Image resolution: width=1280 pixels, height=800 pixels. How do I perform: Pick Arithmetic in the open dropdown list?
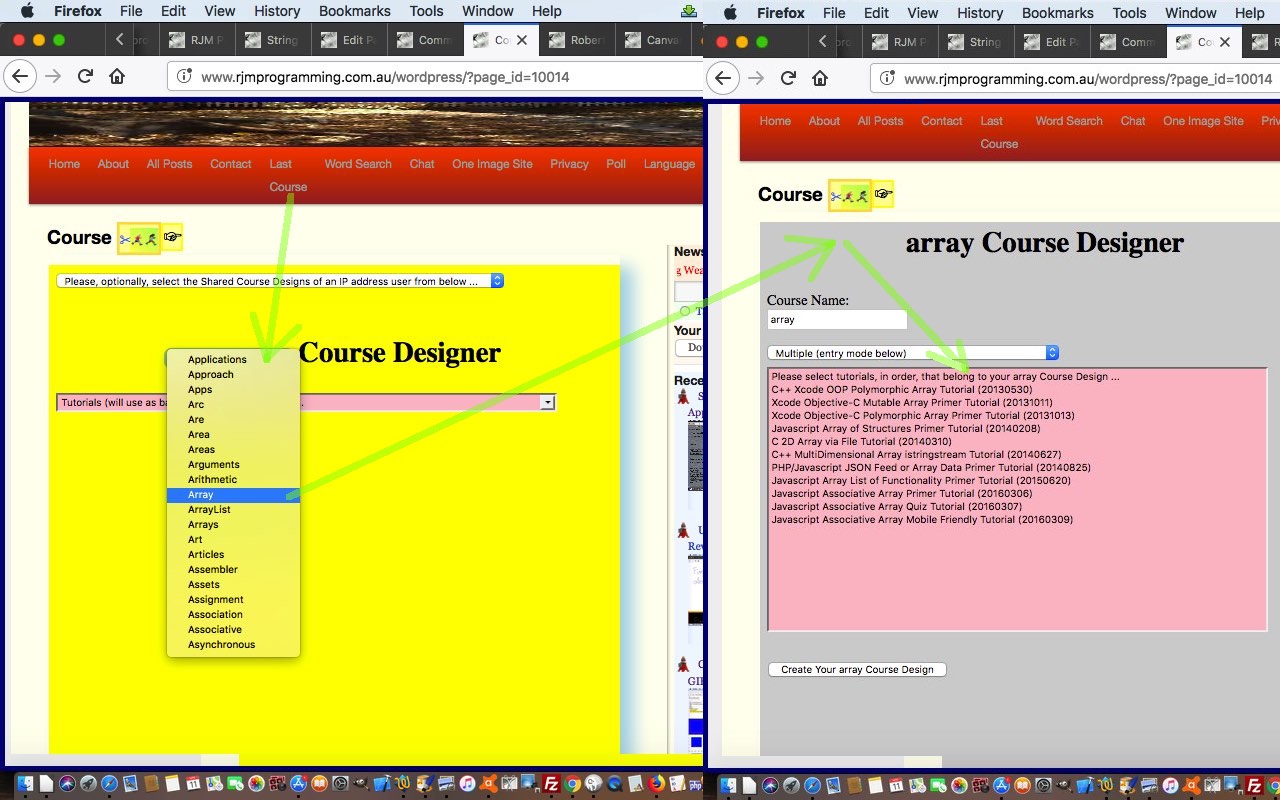click(x=233, y=479)
